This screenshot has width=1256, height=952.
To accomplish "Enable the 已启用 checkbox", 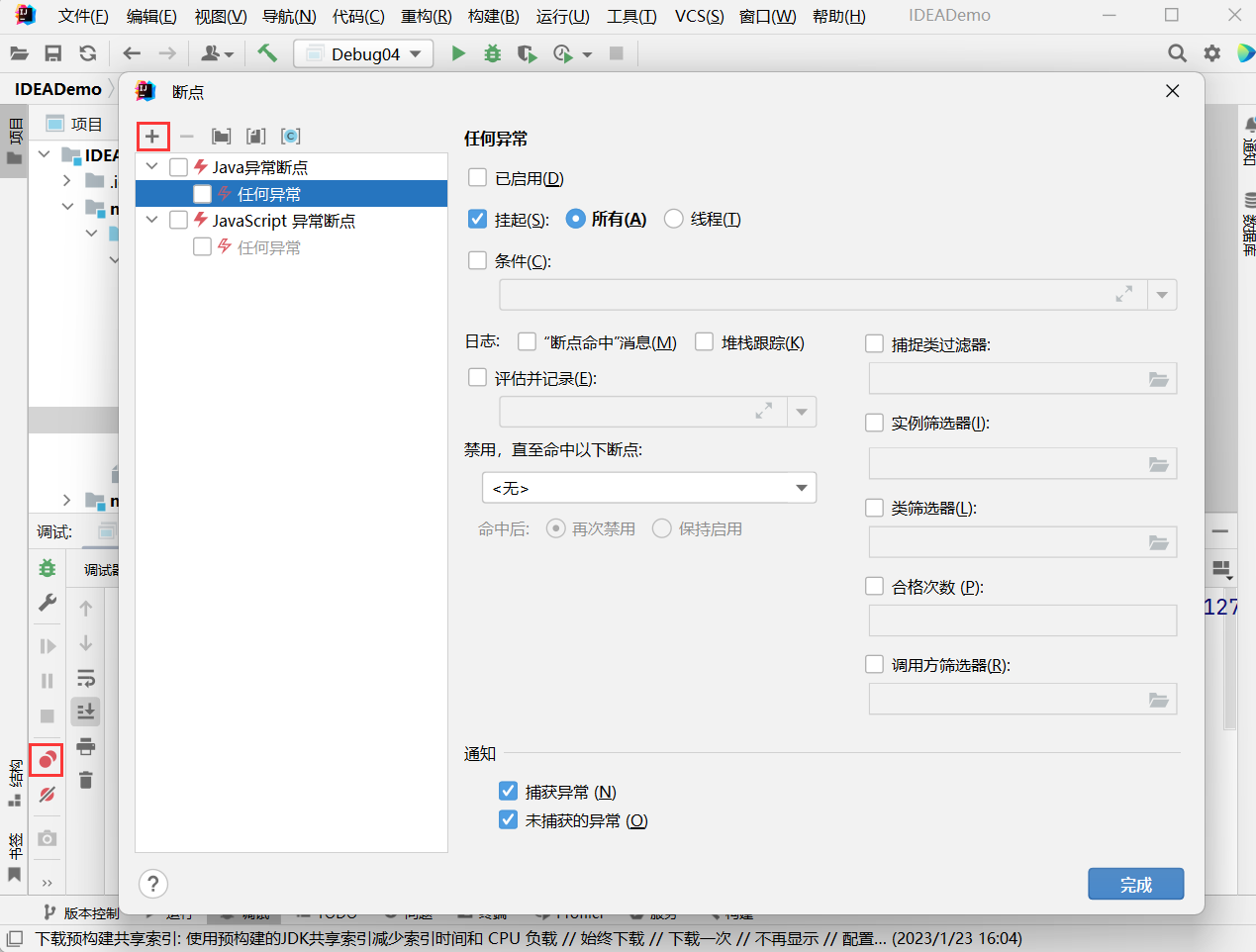I will 477,177.
